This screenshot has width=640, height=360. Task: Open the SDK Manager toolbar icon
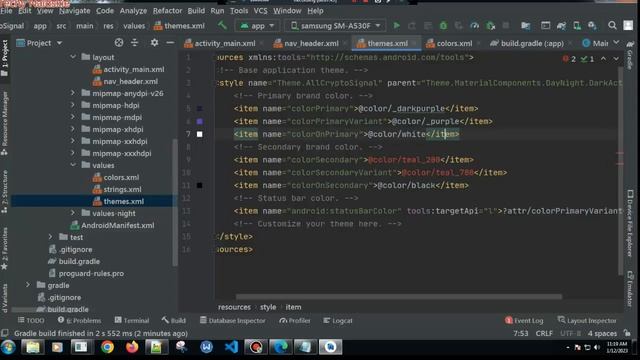tap(592, 26)
